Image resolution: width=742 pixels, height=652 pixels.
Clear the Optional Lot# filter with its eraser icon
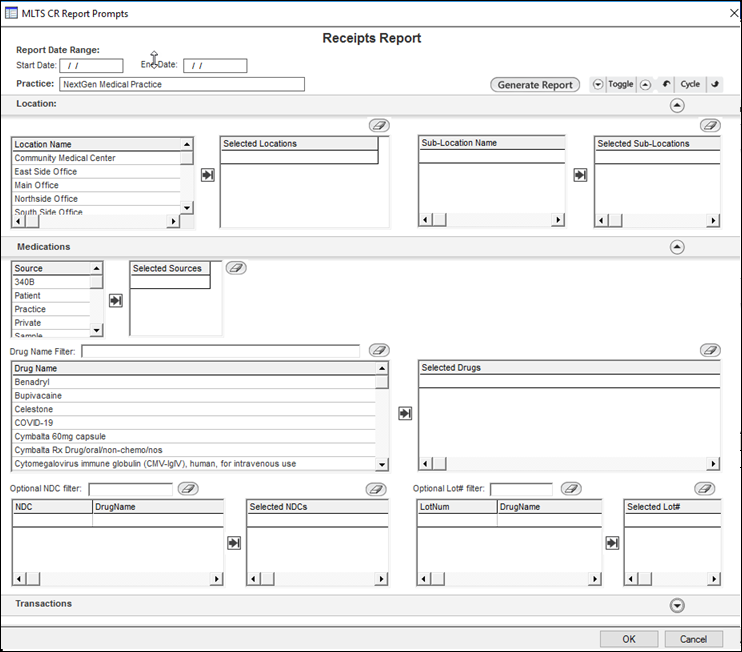pos(571,489)
